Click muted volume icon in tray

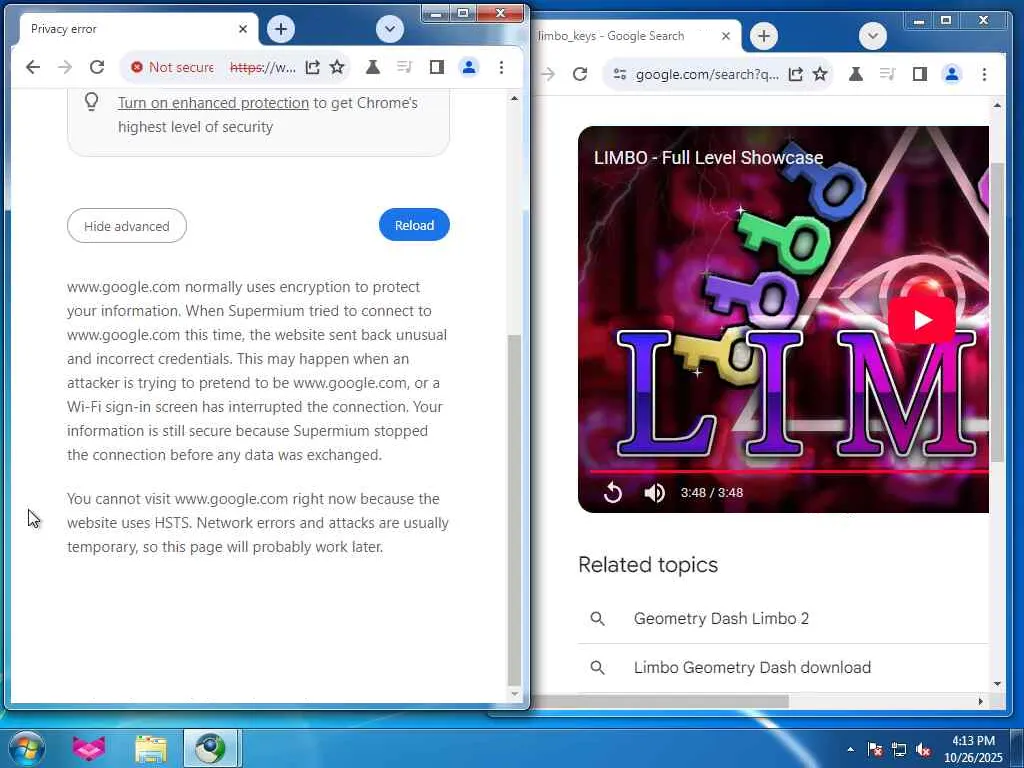923,749
